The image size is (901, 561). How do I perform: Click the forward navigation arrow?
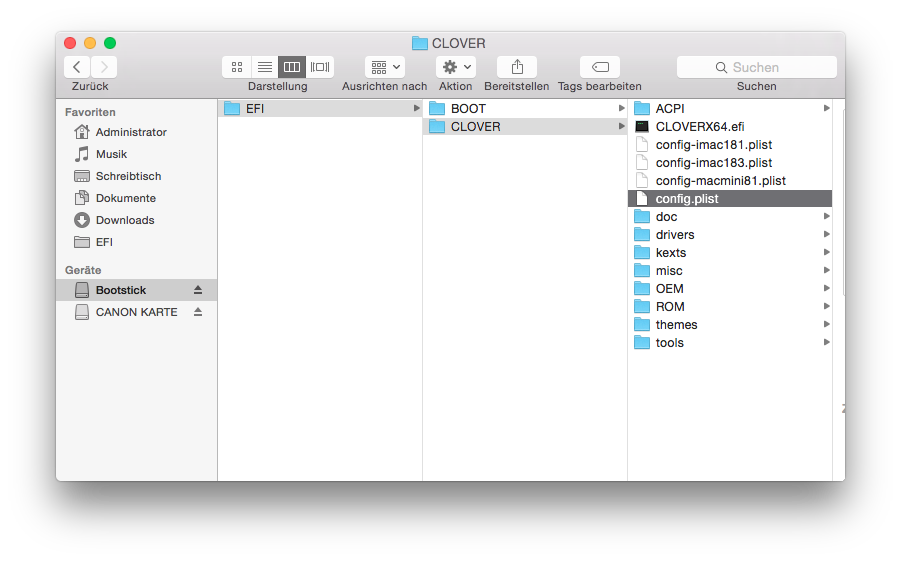[x=104, y=67]
